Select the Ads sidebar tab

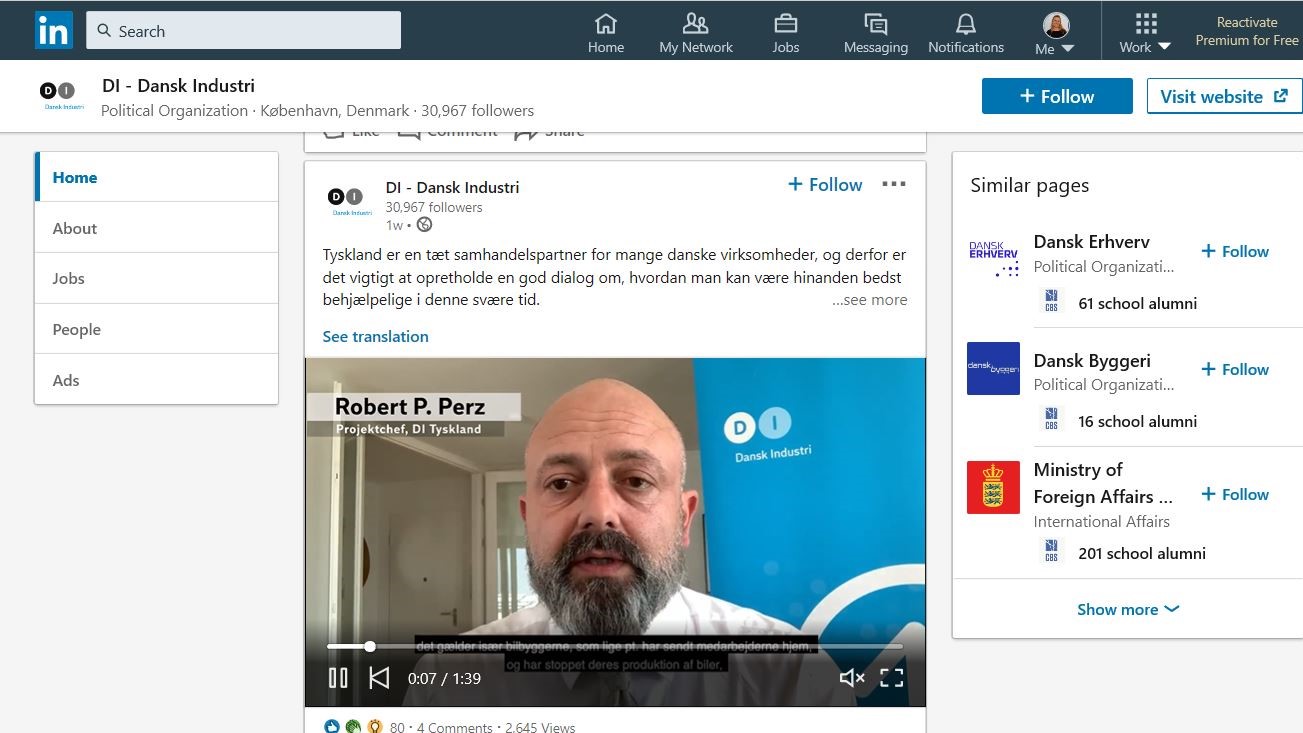(156, 380)
